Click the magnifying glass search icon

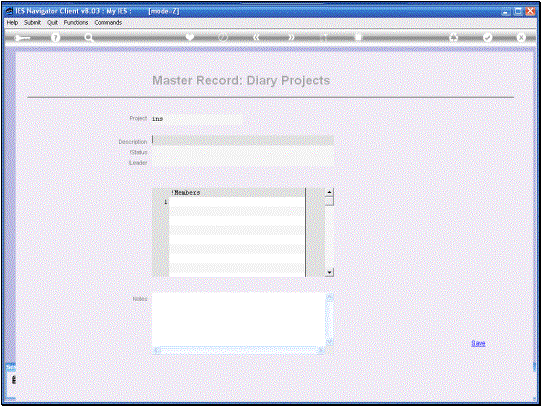pos(89,37)
